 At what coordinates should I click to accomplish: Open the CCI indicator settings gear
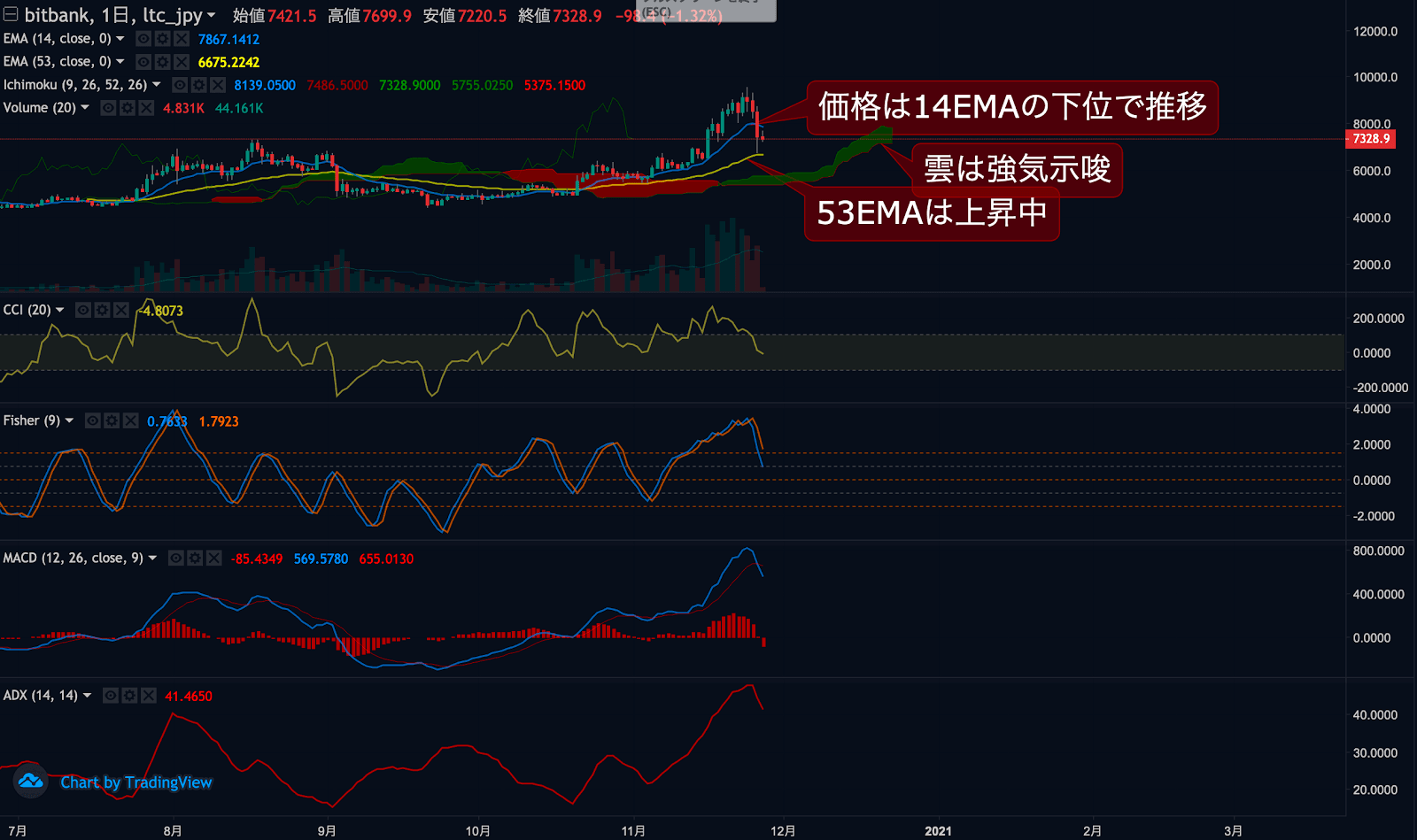pos(102,310)
